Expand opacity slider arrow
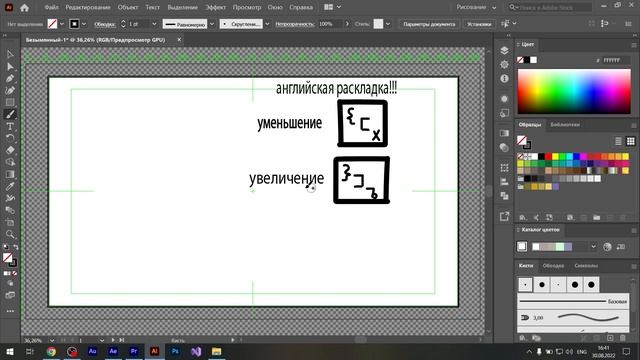This screenshot has height=360, width=640. [347, 24]
